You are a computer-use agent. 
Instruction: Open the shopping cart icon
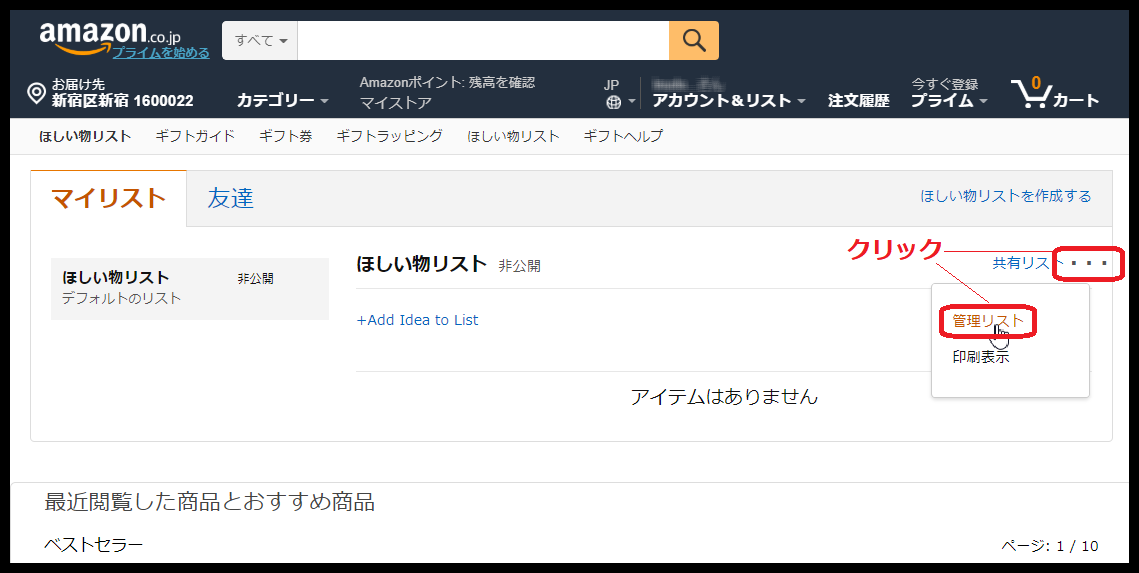tap(1030, 94)
